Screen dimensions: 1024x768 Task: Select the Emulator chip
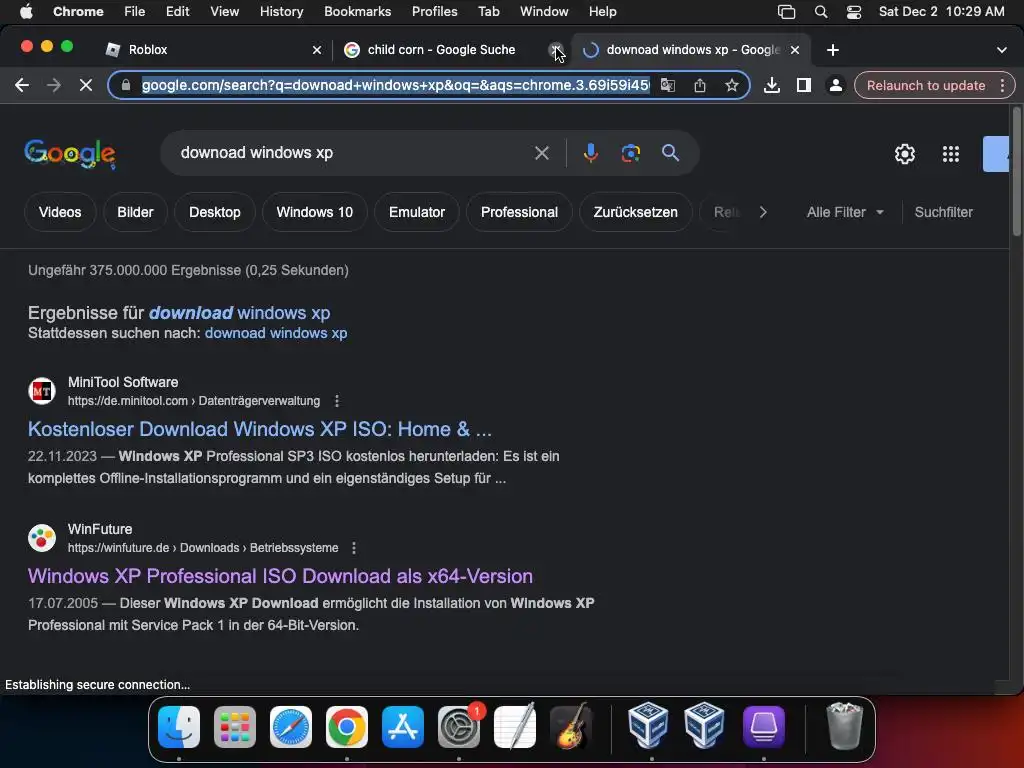point(417,212)
